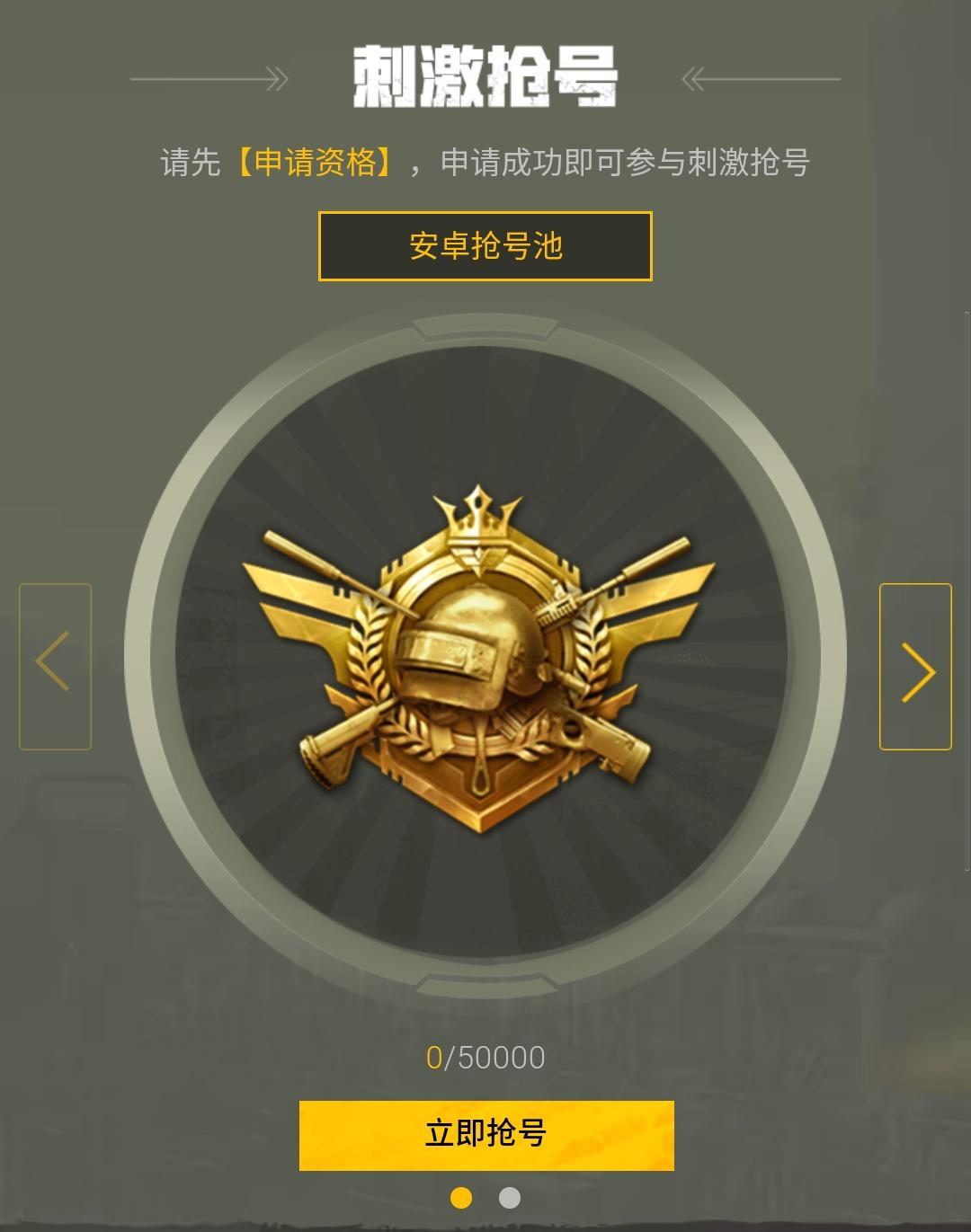Screen dimensions: 971x1232
Task: Open the 【申请资格】 link
Action: point(315,163)
